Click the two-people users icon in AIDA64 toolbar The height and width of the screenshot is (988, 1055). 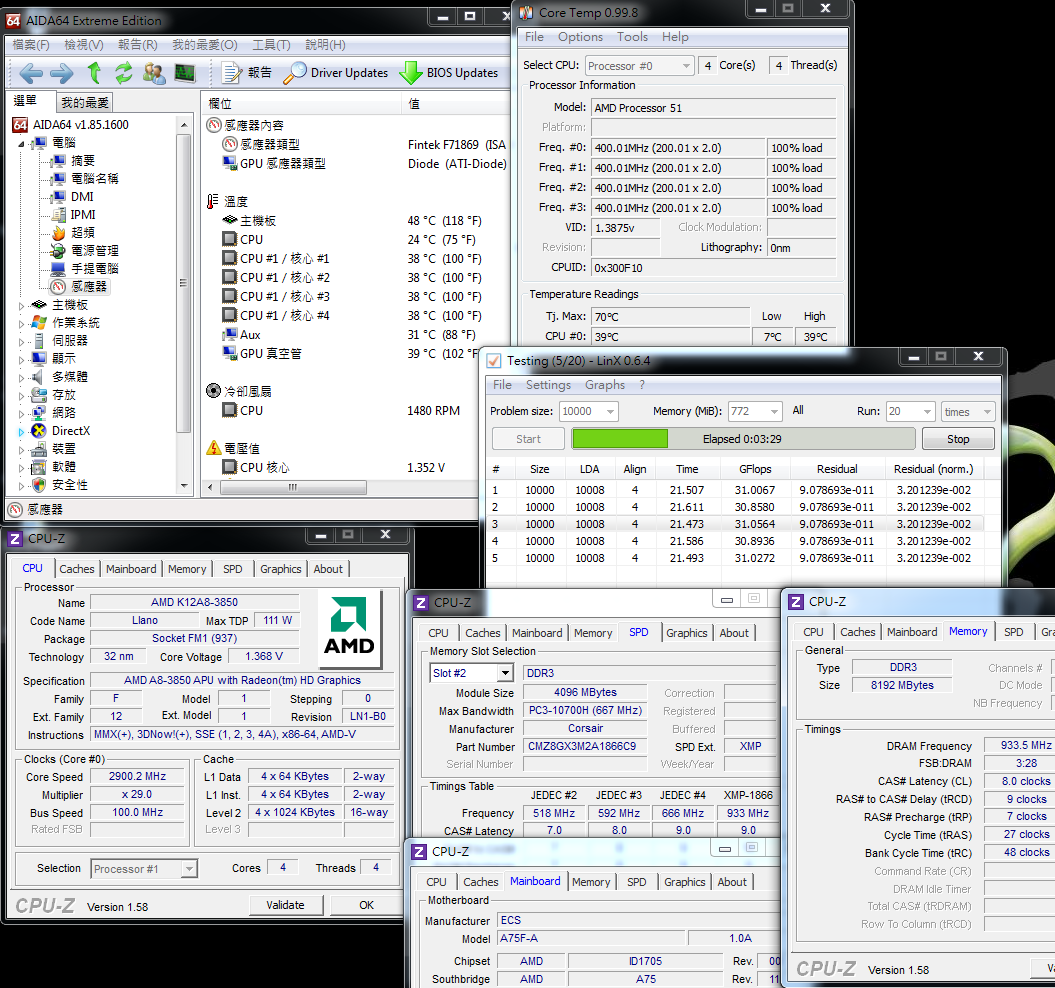click(x=154, y=73)
